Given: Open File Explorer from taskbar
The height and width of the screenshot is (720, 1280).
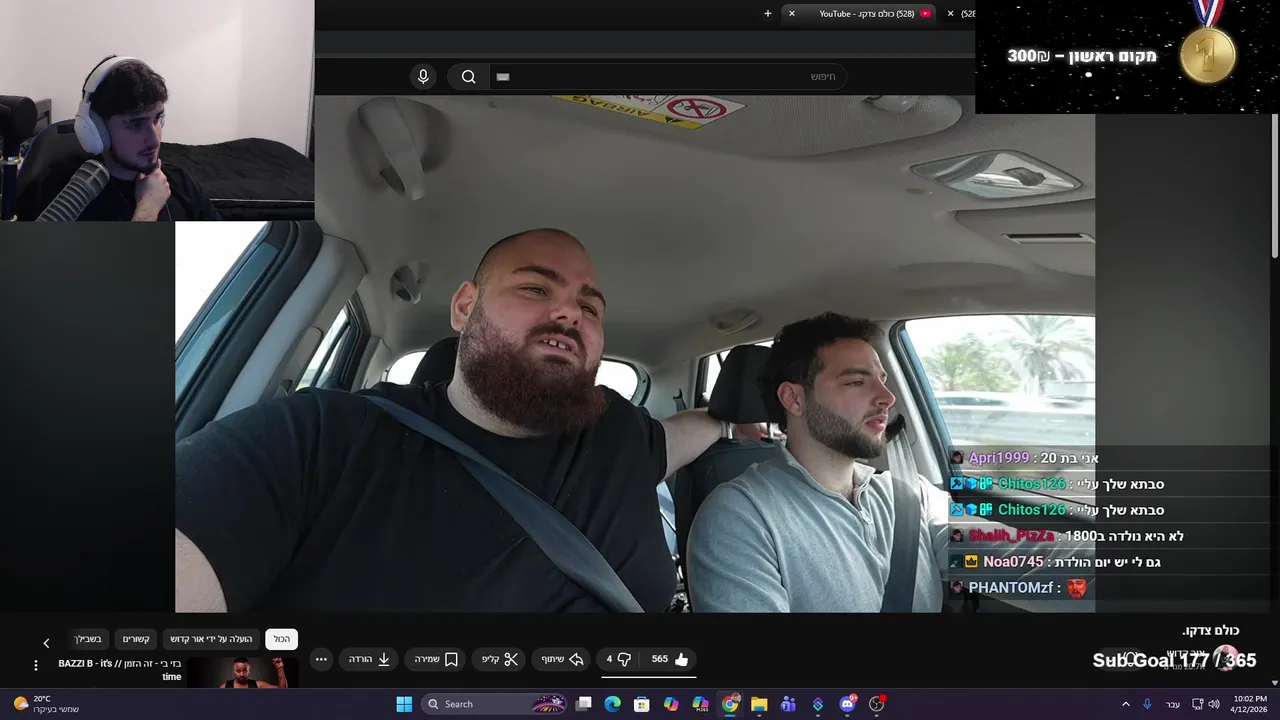Looking at the screenshot, I should click(x=759, y=704).
